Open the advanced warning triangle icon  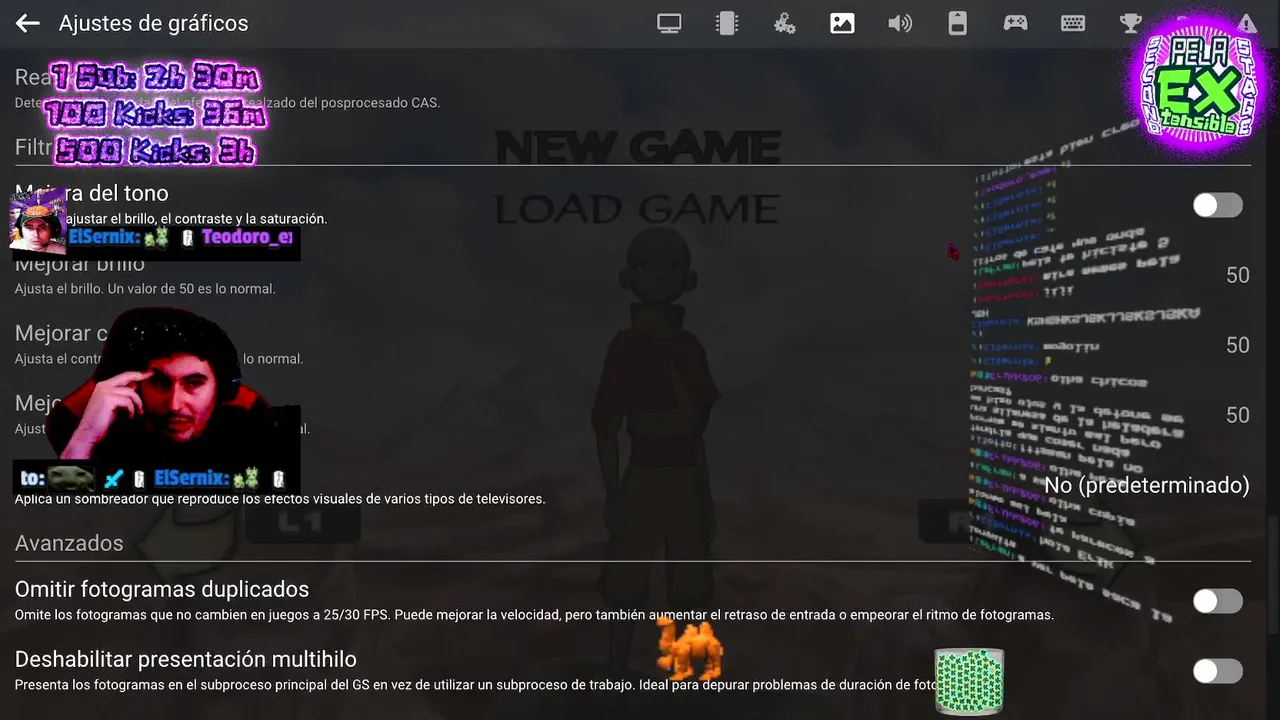click(x=1247, y=23)
